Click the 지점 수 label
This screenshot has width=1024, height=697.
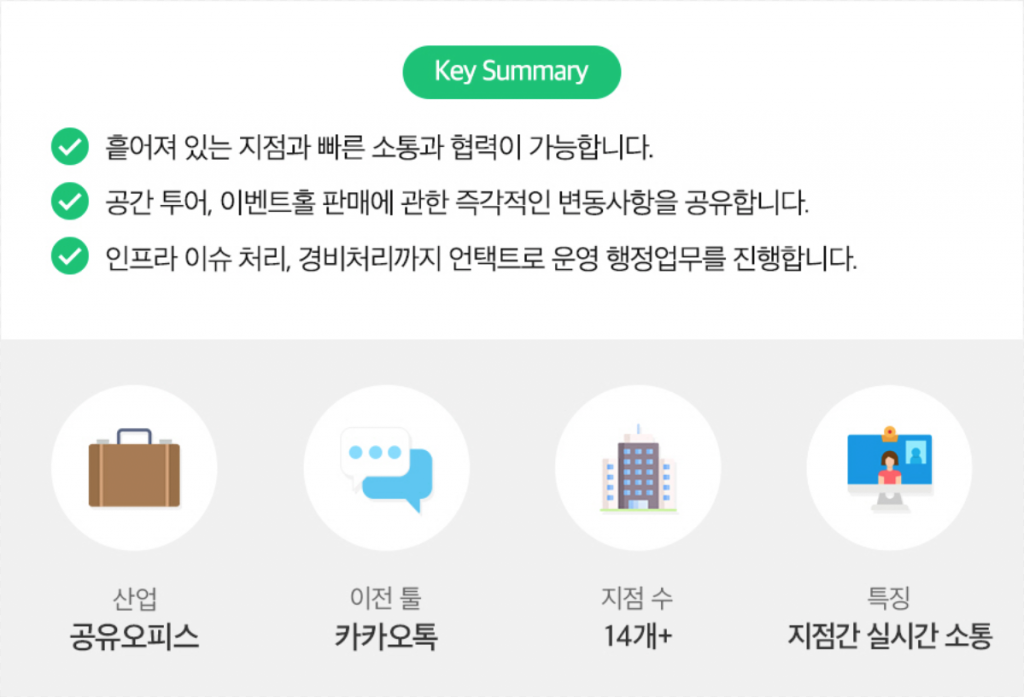(637, 599)
